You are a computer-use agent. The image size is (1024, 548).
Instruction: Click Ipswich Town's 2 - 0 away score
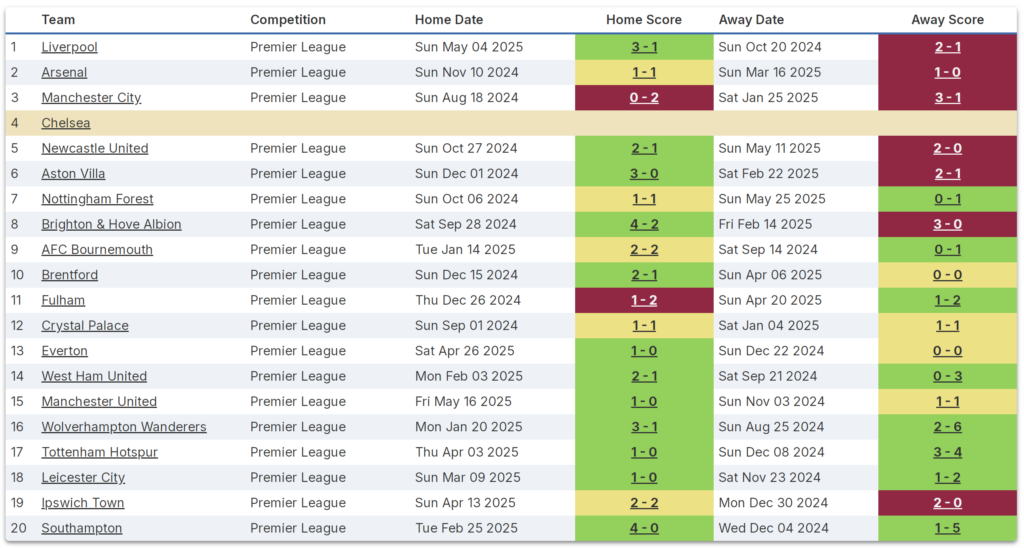click(947, 503)
